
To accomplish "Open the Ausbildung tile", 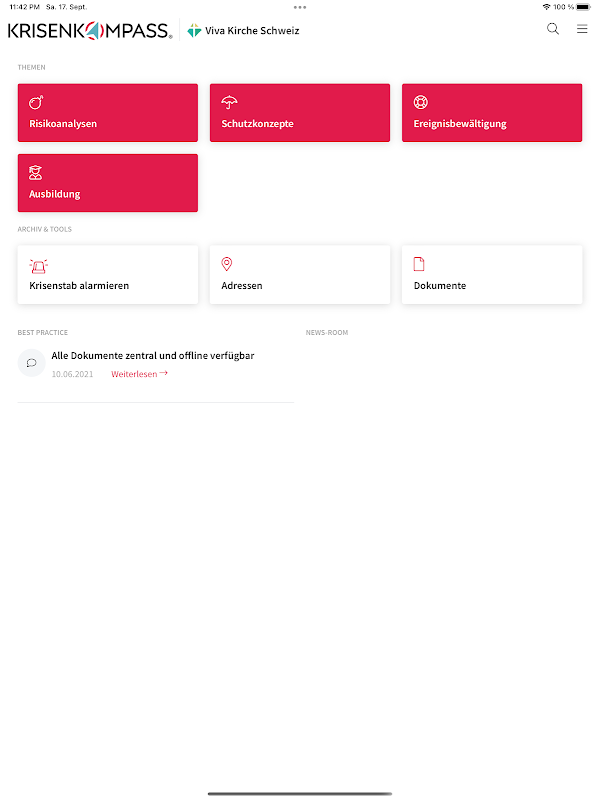I will tap(108, 183).
